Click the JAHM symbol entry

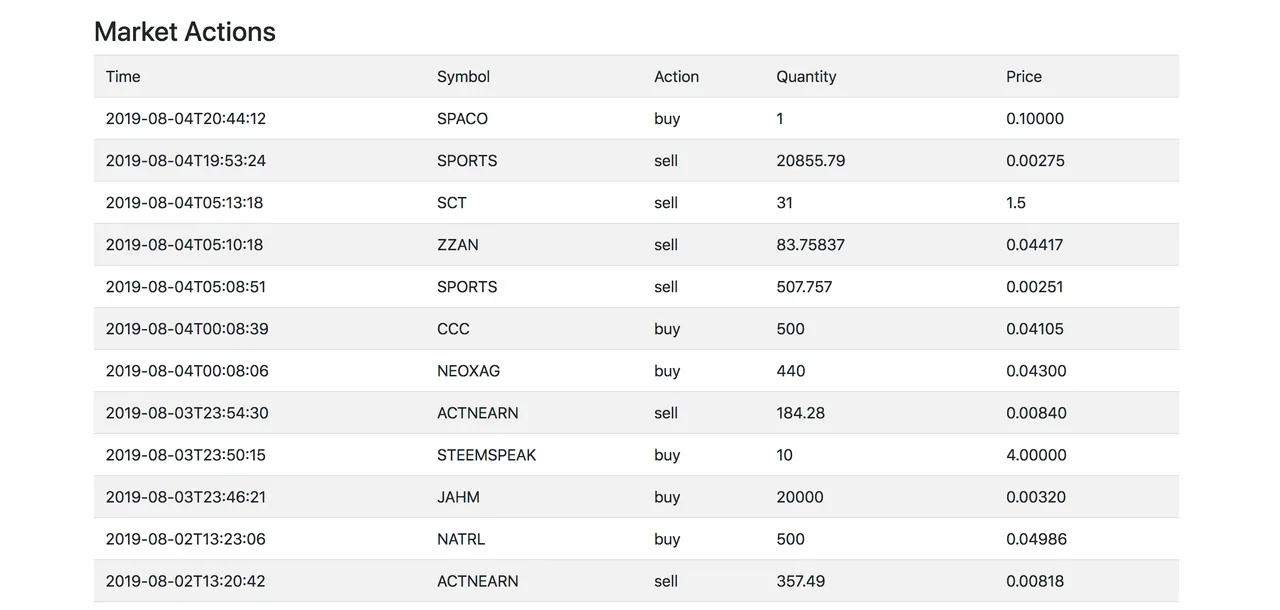coord(458,497)
